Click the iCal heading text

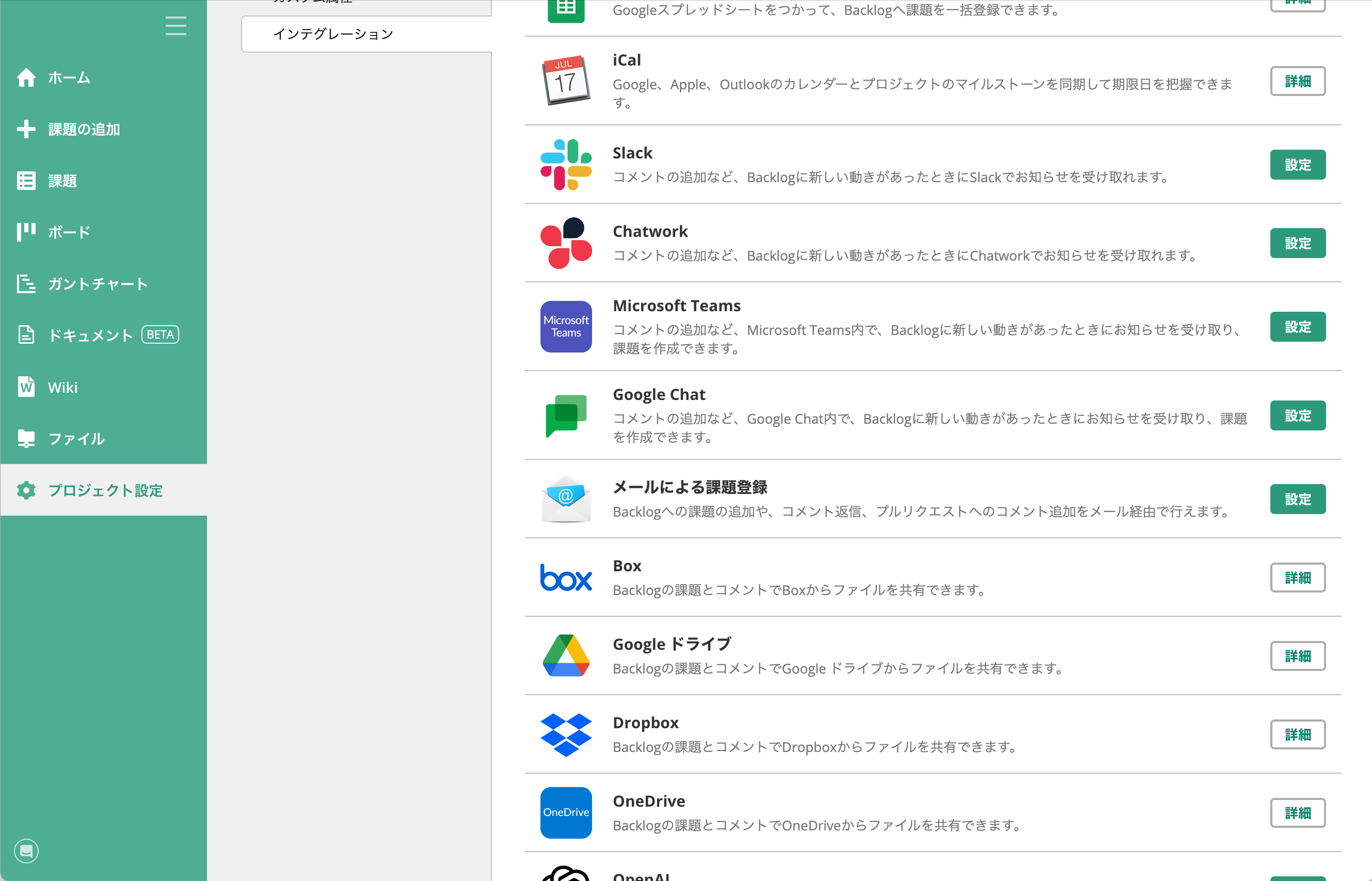(x=627, y=60)
